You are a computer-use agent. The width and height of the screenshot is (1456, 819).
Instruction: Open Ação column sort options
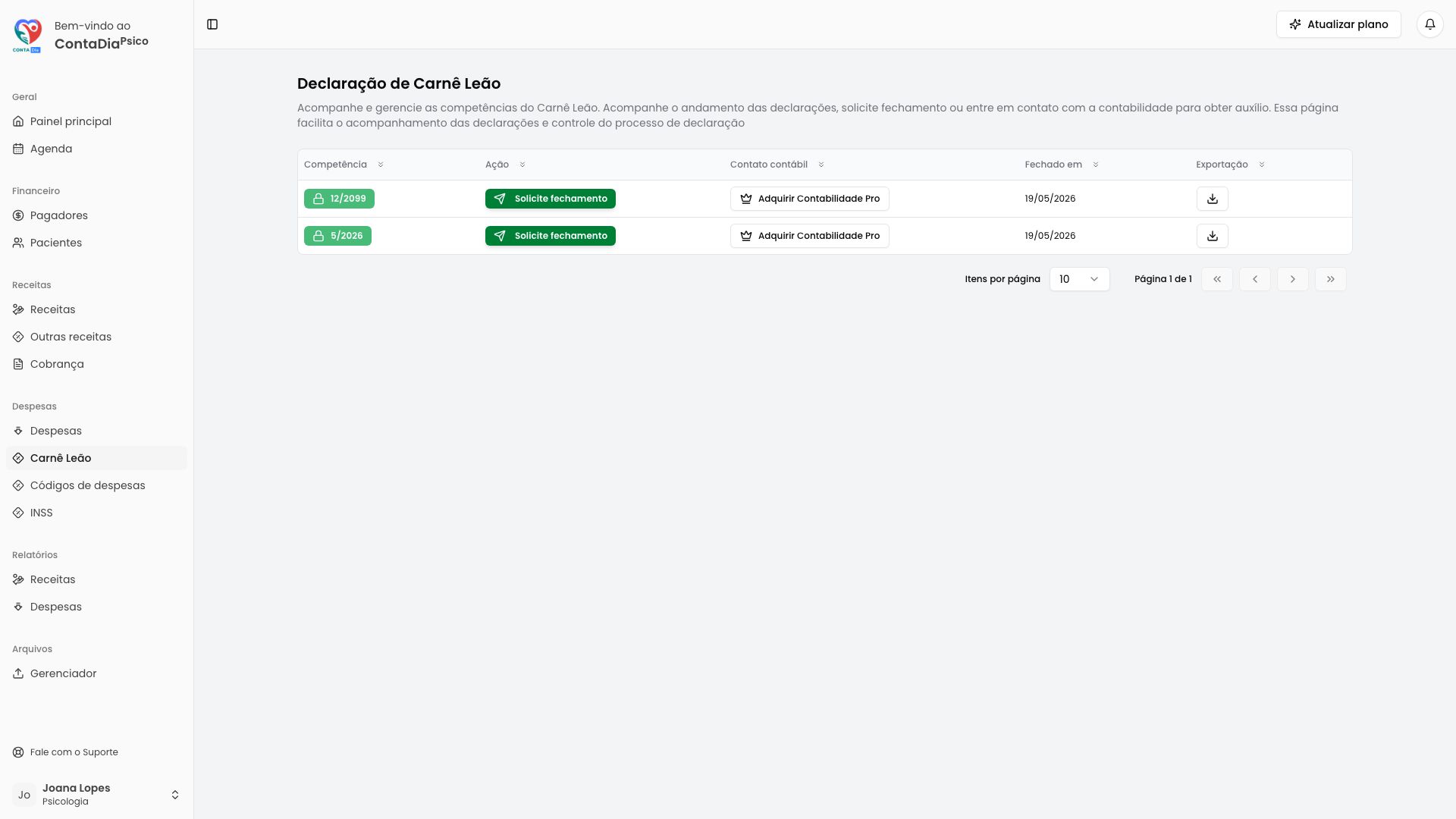(x=506, y=165)
